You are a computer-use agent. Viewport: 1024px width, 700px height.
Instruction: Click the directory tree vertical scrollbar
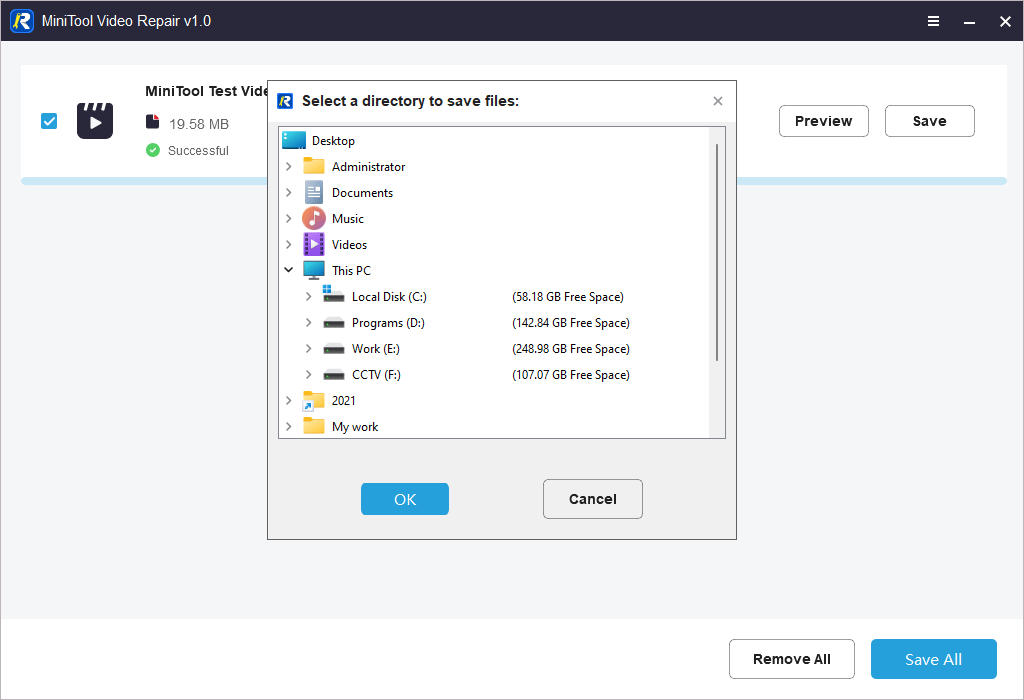click(717, 252)
